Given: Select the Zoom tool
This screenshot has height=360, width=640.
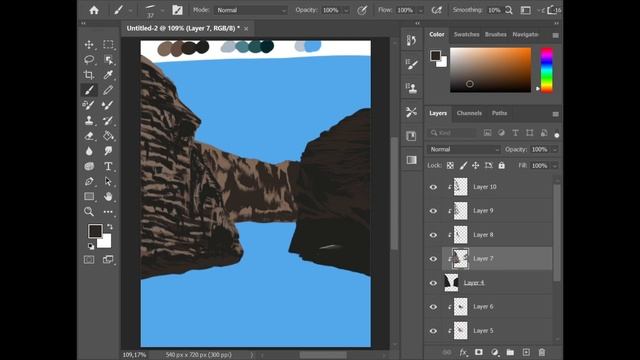Looking at the screenshot, I should pyautogui.click(x=89, y=211).
